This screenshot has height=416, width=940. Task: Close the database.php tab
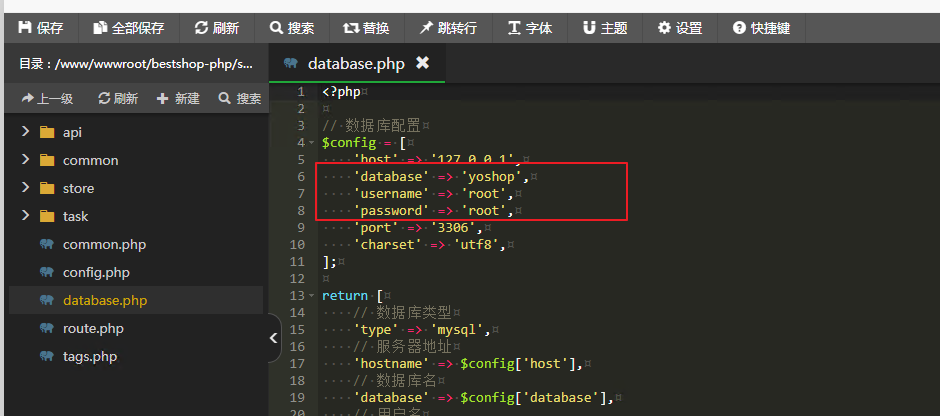422,63
